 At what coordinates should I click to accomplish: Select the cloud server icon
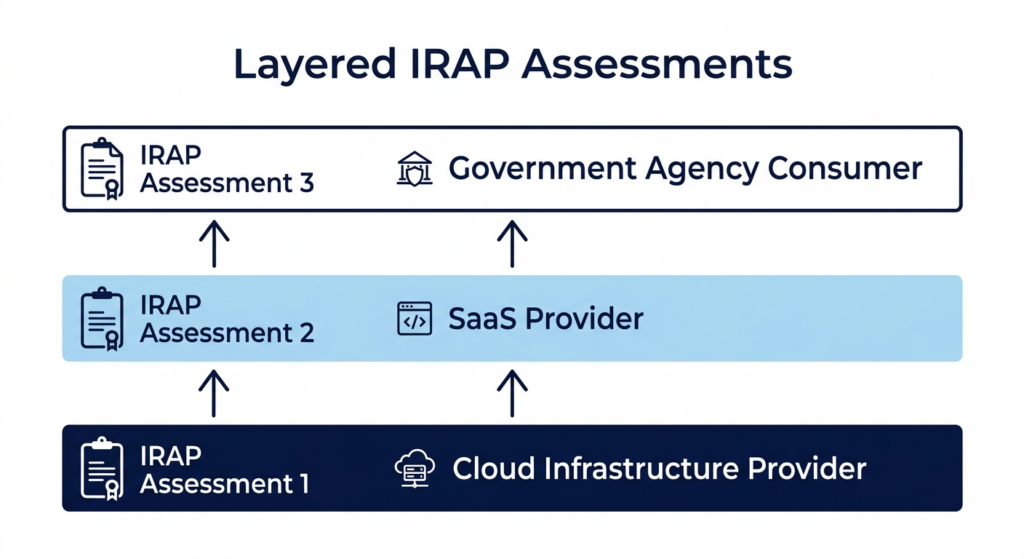(x=415, y=469)
